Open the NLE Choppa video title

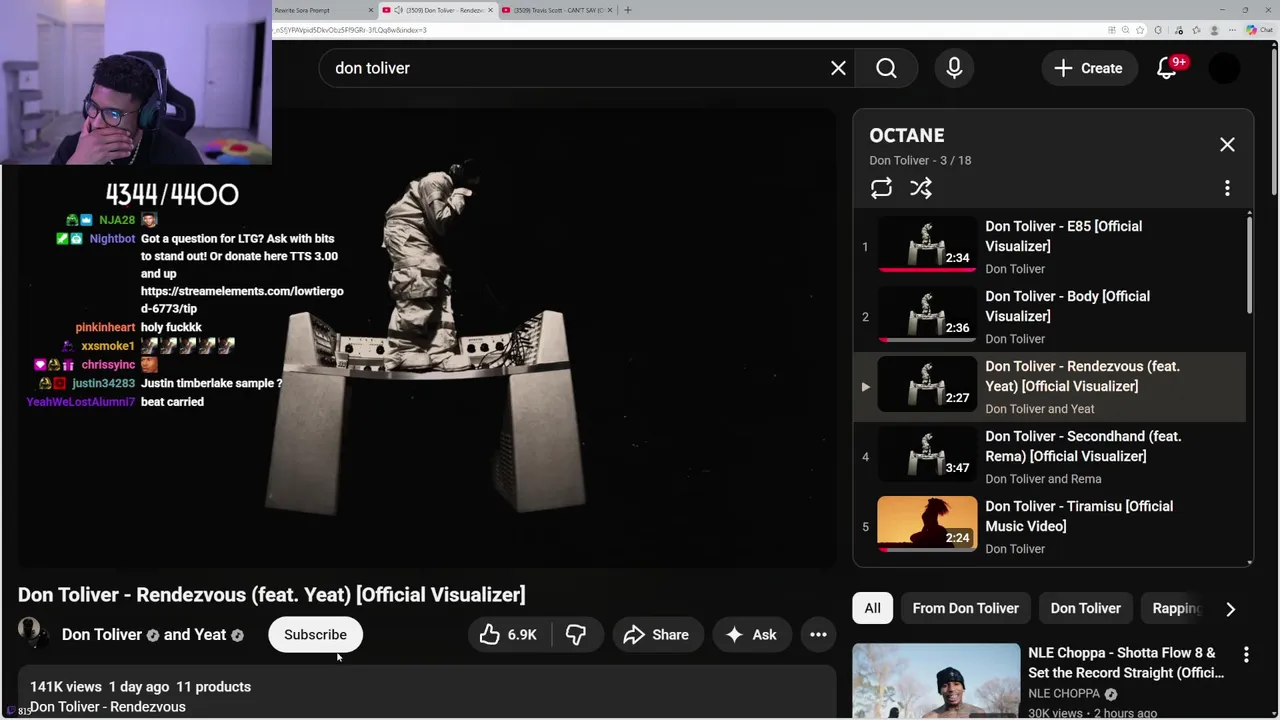pos(1126,663)
